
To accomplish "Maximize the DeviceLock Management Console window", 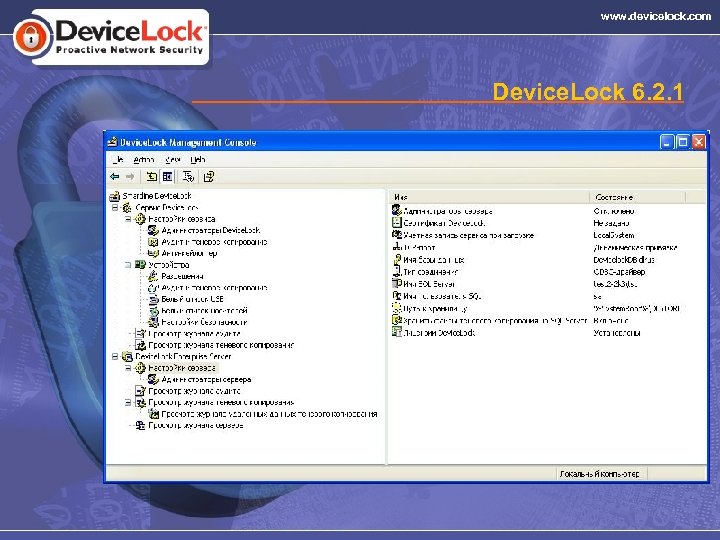I will (683, 142).
